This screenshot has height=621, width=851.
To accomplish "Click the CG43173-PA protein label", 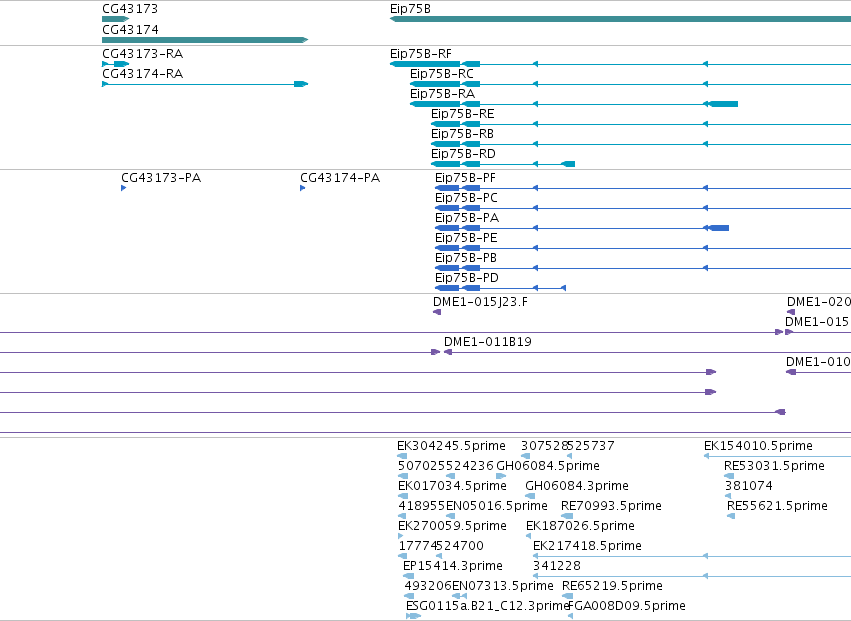I will click(x=161, y=178).
